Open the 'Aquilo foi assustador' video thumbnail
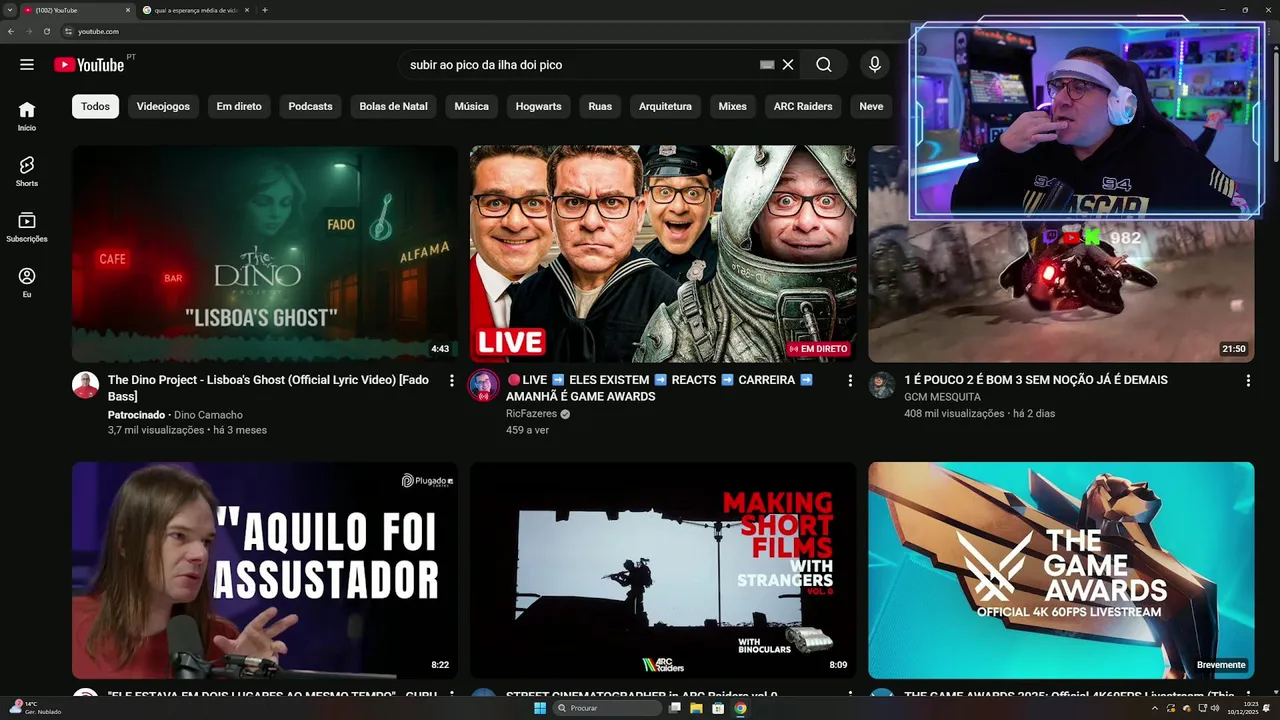This screenshot has width=1280, height=720. 265,570
